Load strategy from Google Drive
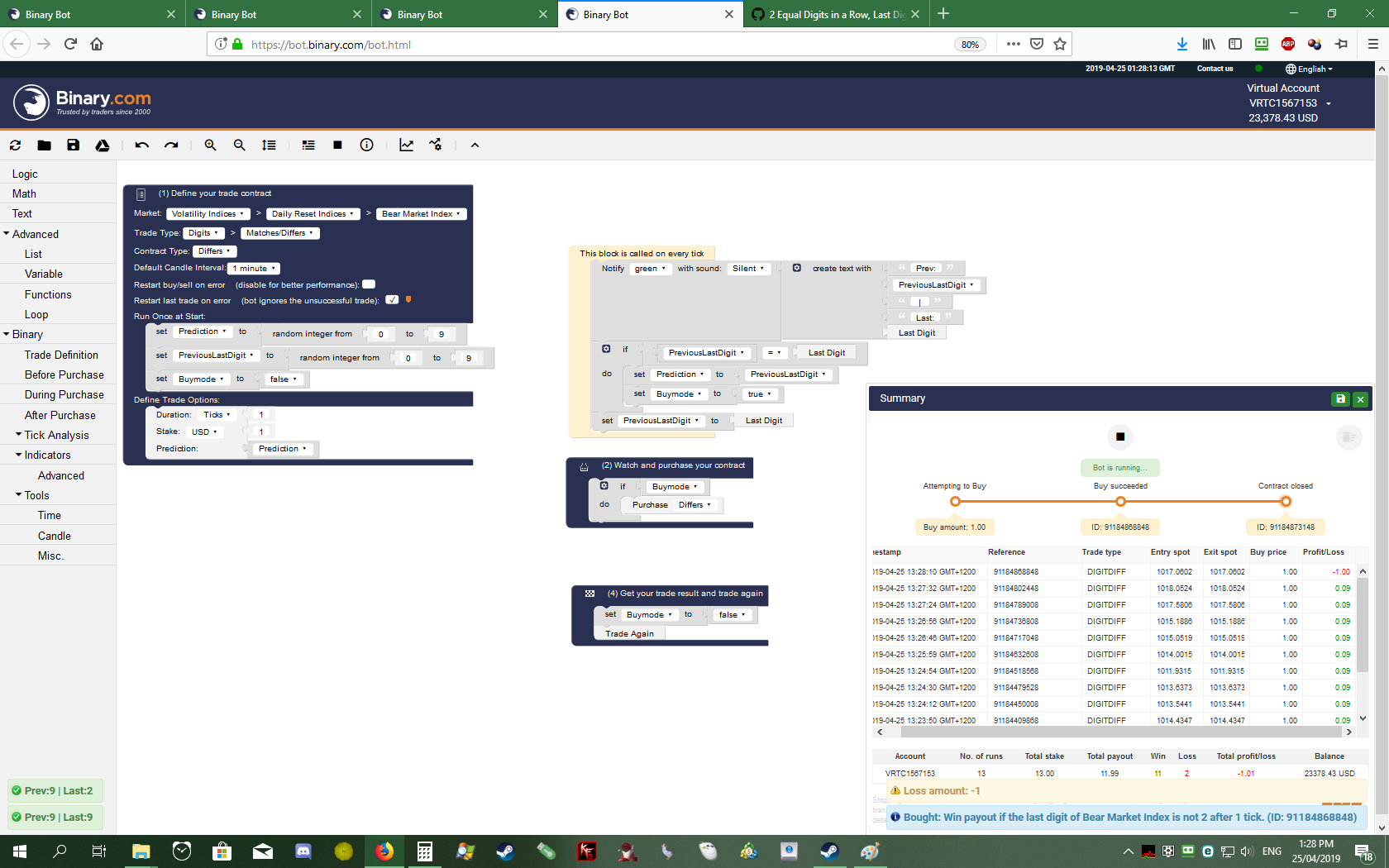 pos(103,145)
